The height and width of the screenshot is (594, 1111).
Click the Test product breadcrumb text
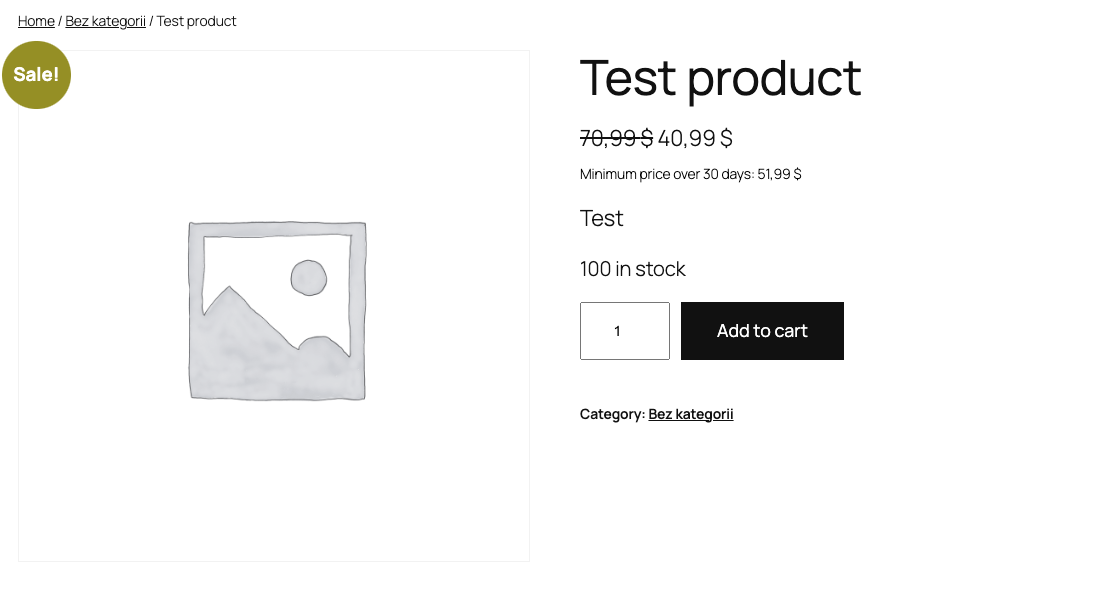coord(196,21)
